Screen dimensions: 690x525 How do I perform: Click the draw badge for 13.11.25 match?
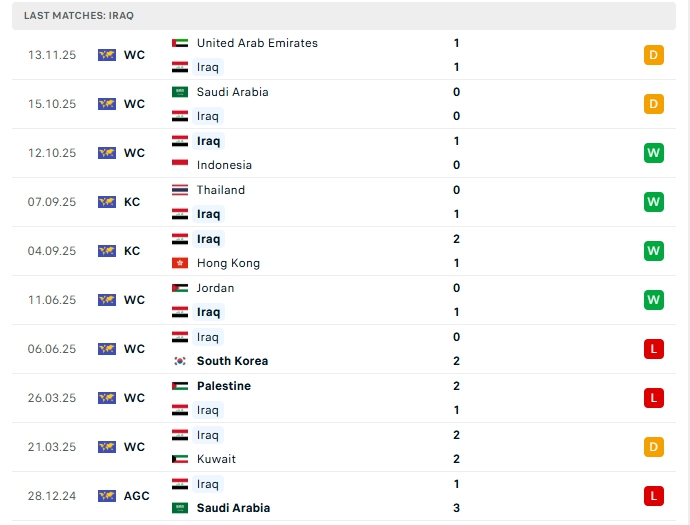(654, 55)
